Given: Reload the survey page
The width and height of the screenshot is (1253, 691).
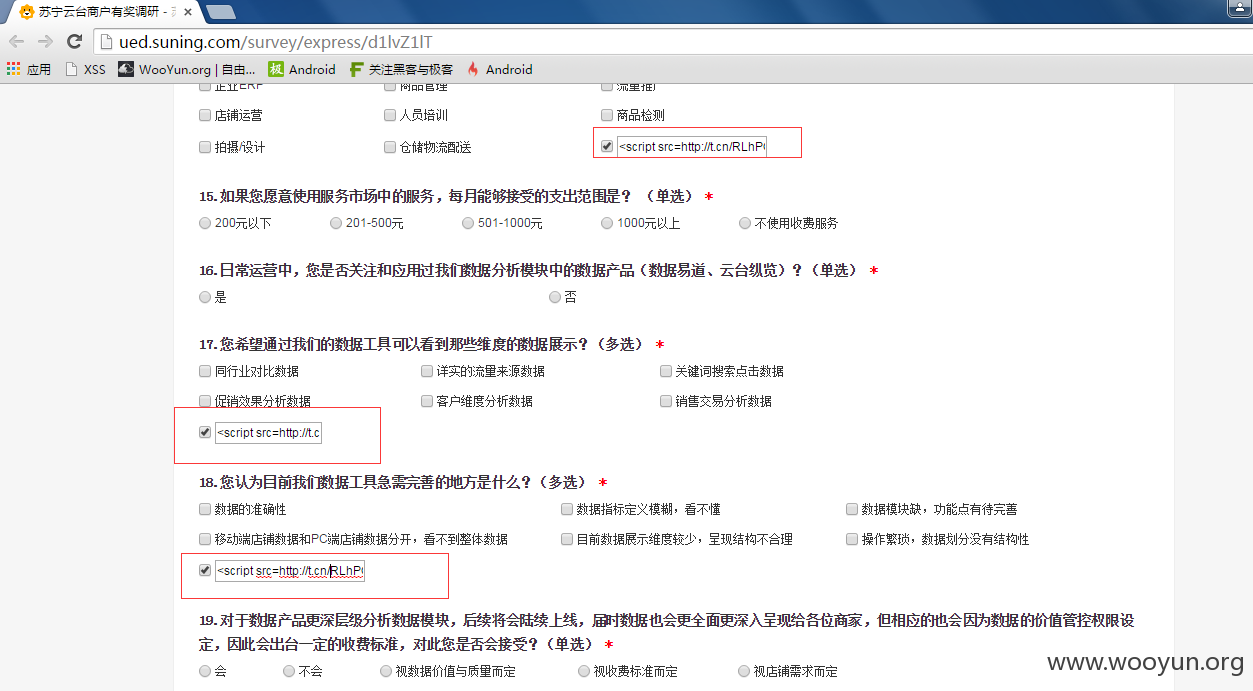Looking at the screenshot, I should (74, 41).
